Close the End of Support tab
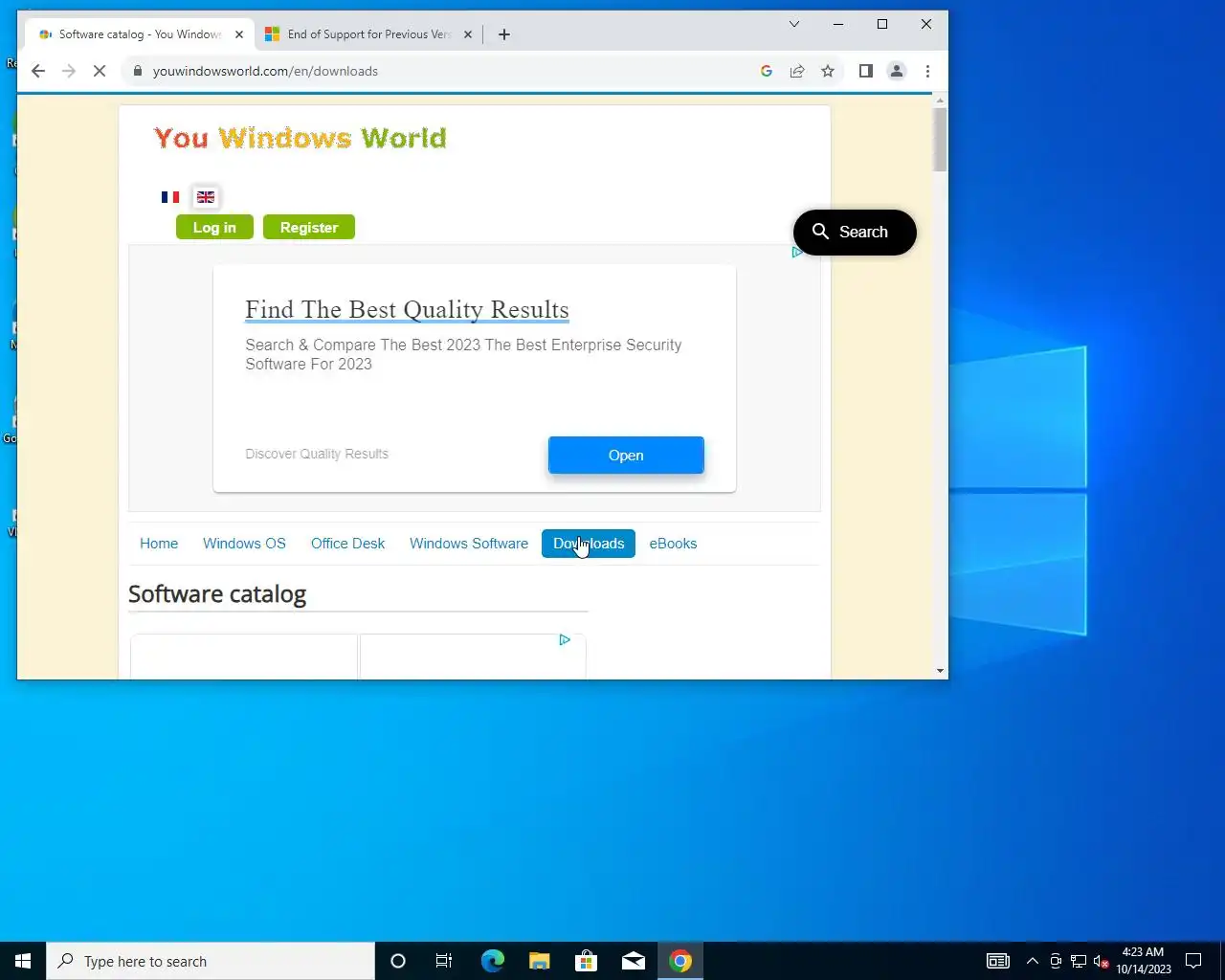 pyautogui.click(x=468, y=34)
